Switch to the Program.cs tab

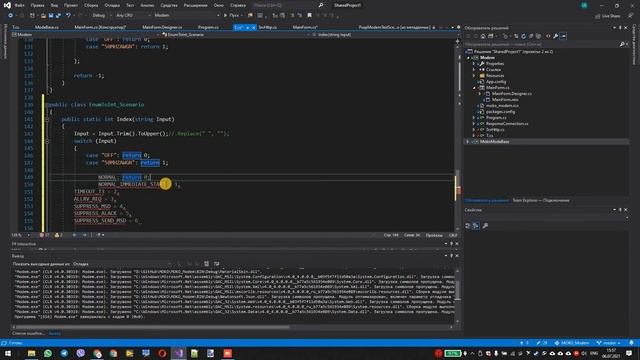click(x=208, y=27)
